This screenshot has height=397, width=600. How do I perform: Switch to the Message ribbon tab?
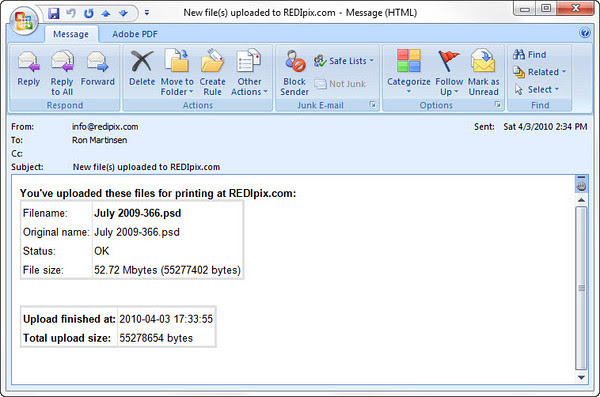click(x=71, y=34)
